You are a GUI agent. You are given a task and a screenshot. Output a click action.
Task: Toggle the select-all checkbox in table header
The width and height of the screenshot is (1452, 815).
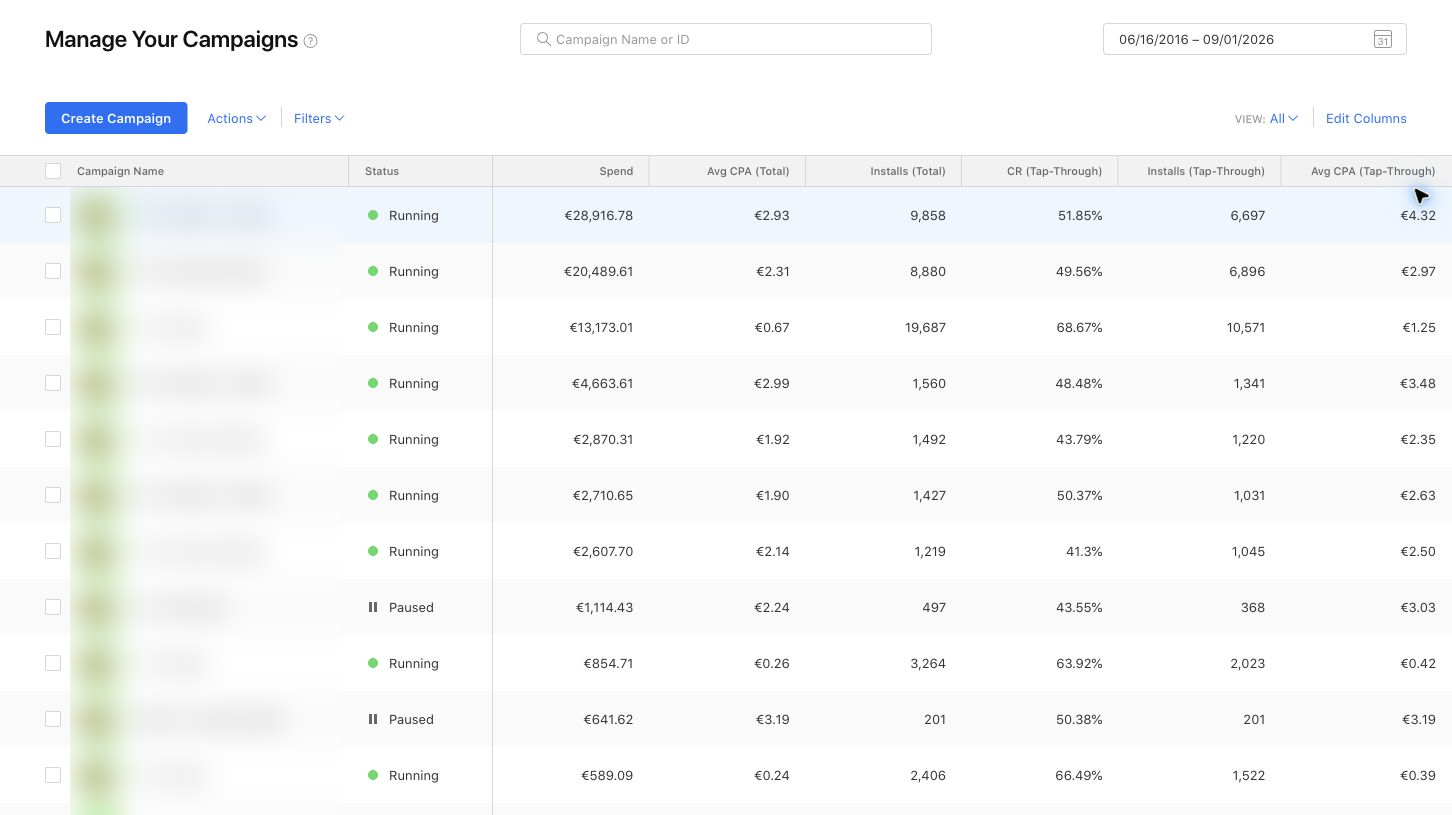53,171
